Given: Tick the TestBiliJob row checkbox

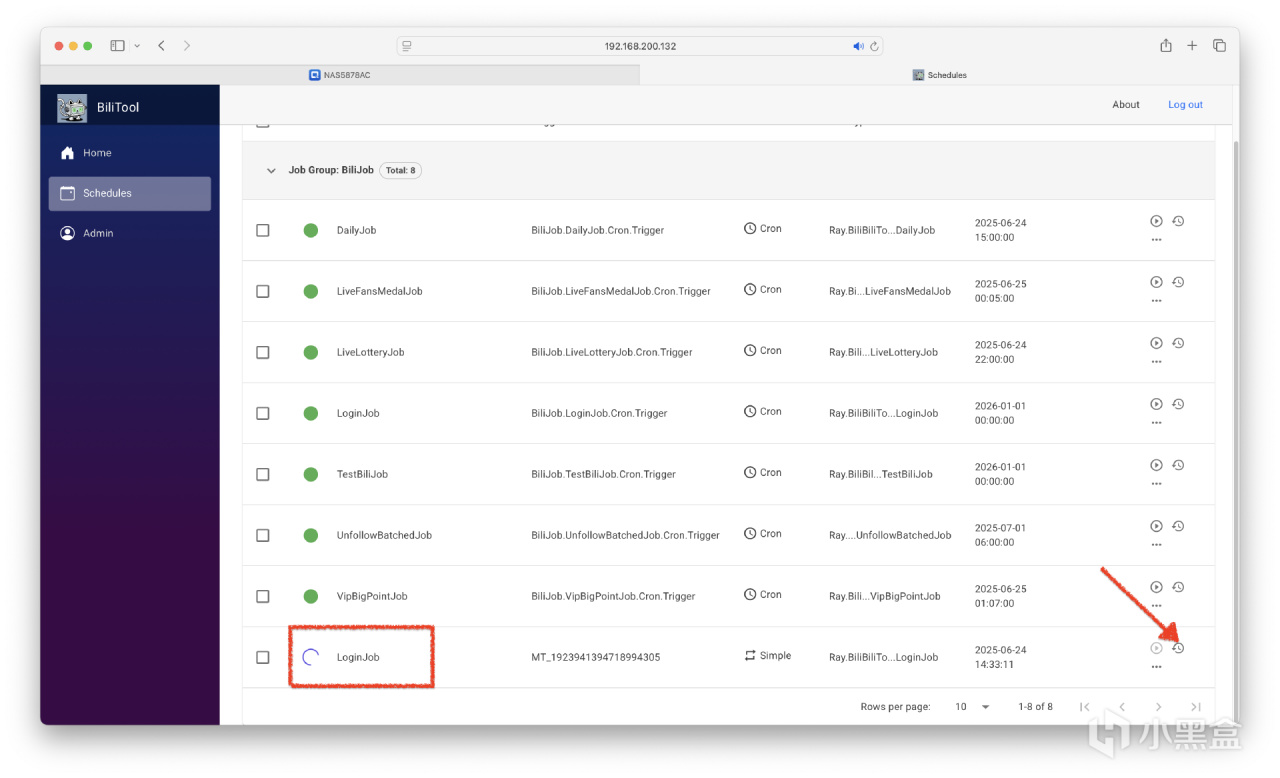Looking at the screenshot, I should point(263,474).
